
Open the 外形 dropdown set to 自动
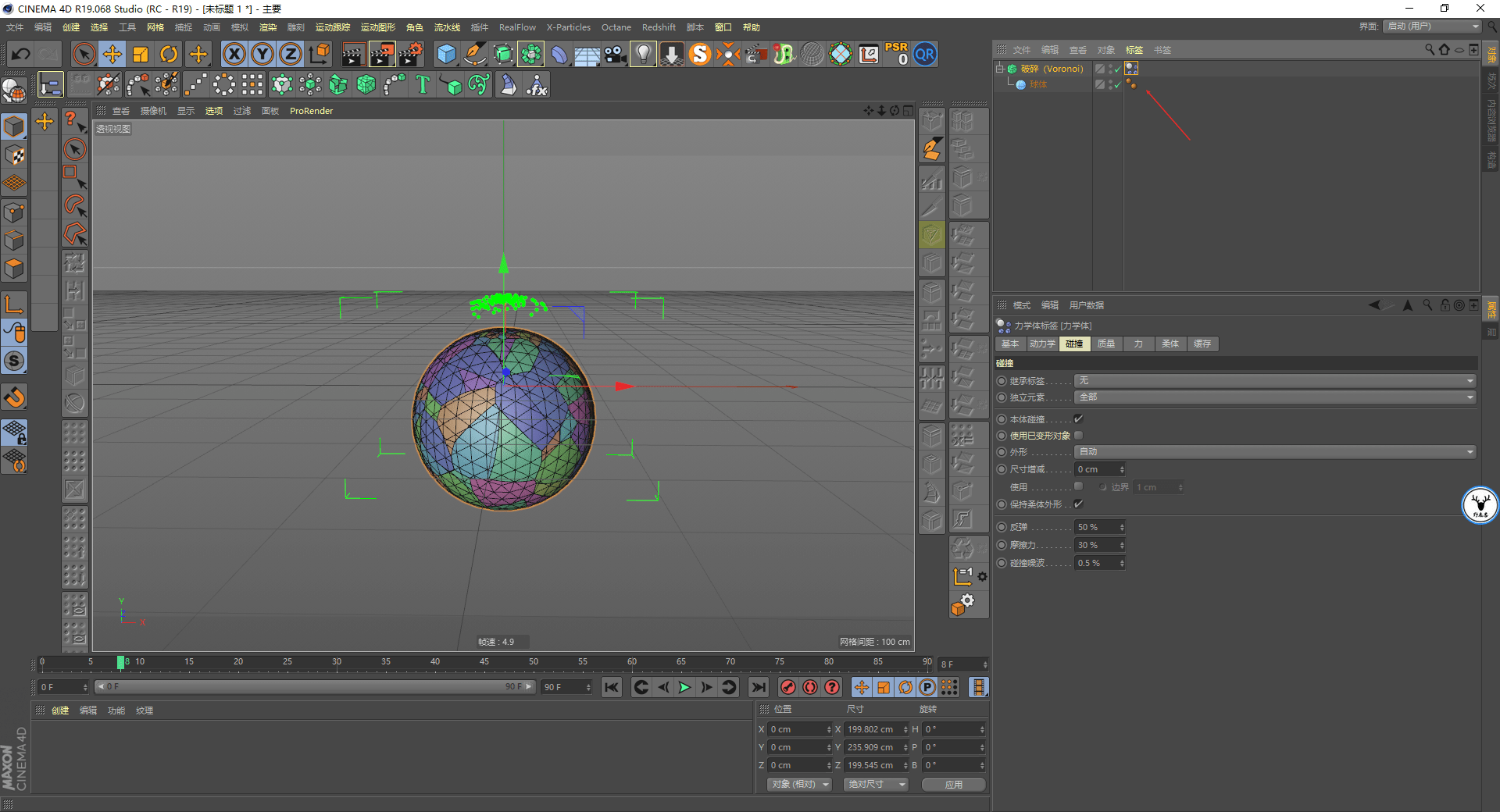coord(1275,452)
